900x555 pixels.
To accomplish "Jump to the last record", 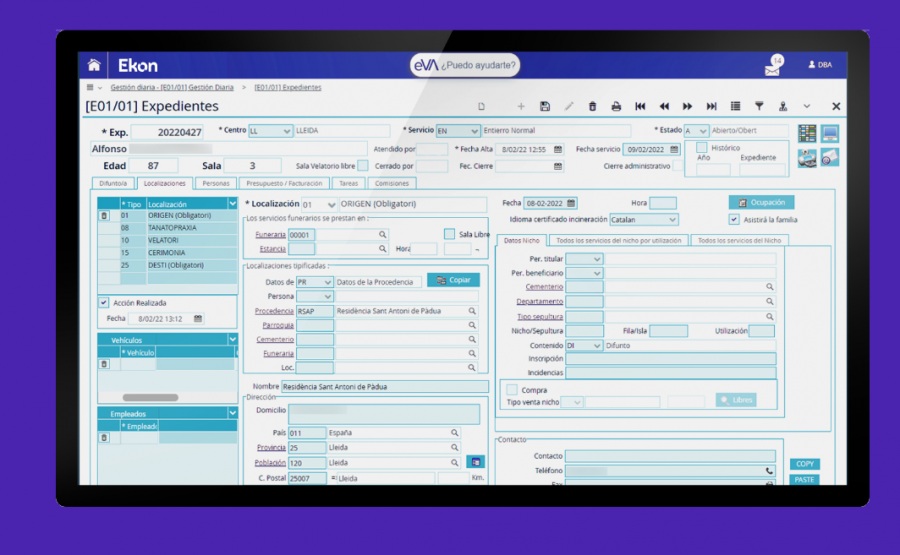I will (711, 106).
